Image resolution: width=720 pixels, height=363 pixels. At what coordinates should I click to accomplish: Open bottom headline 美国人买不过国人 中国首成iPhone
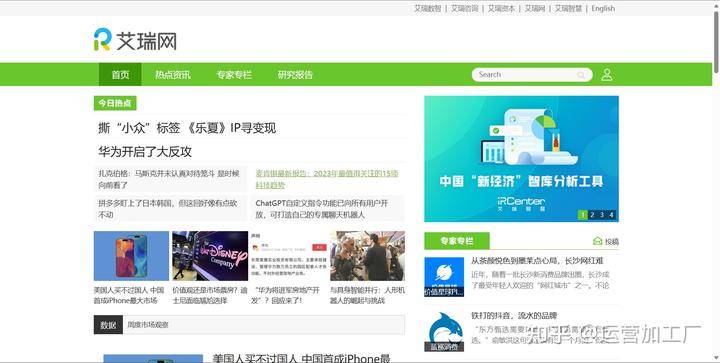(x=301, y=358)
